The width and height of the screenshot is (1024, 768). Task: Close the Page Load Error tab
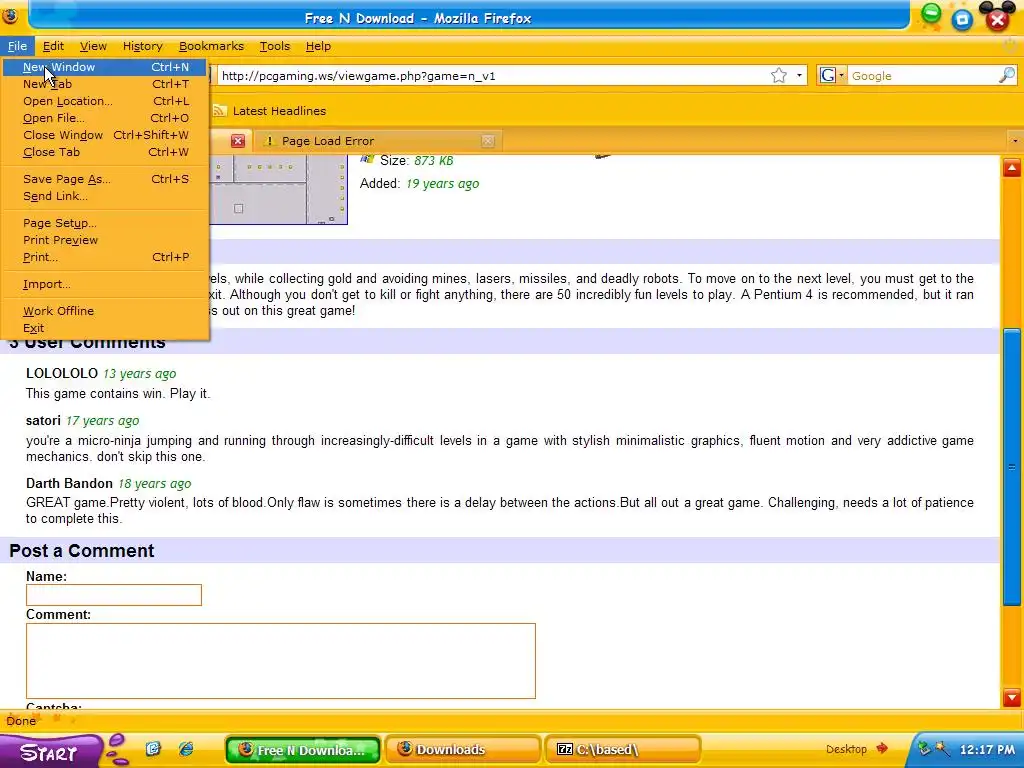pos(488,141)
